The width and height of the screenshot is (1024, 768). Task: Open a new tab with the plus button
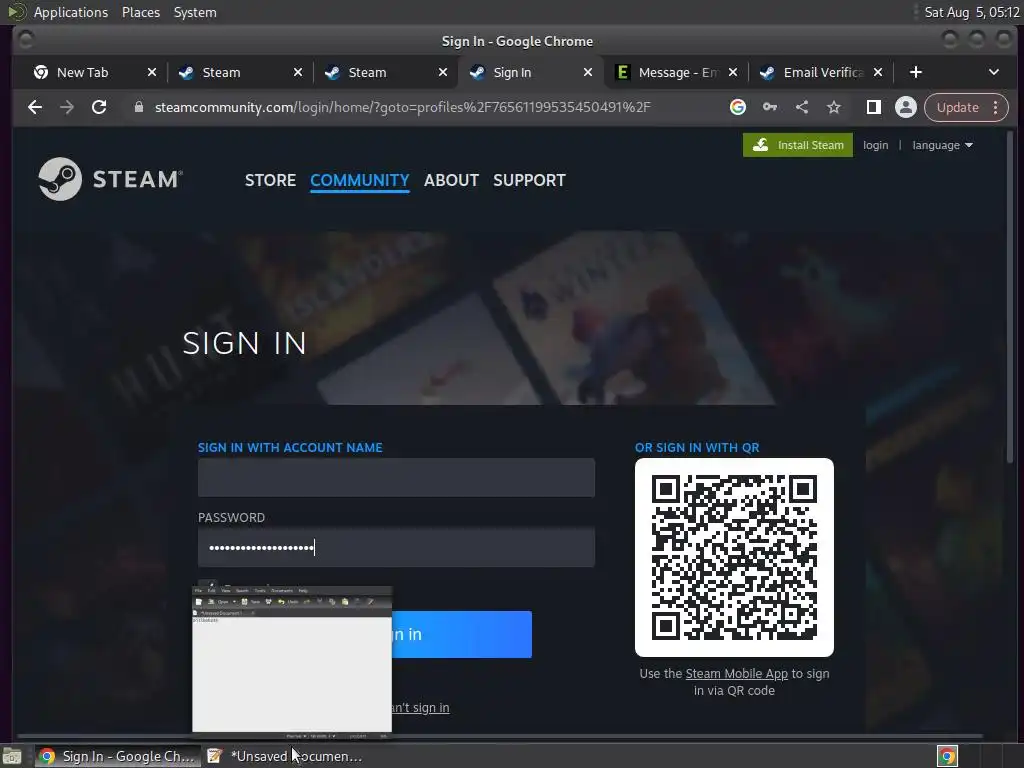916,72
